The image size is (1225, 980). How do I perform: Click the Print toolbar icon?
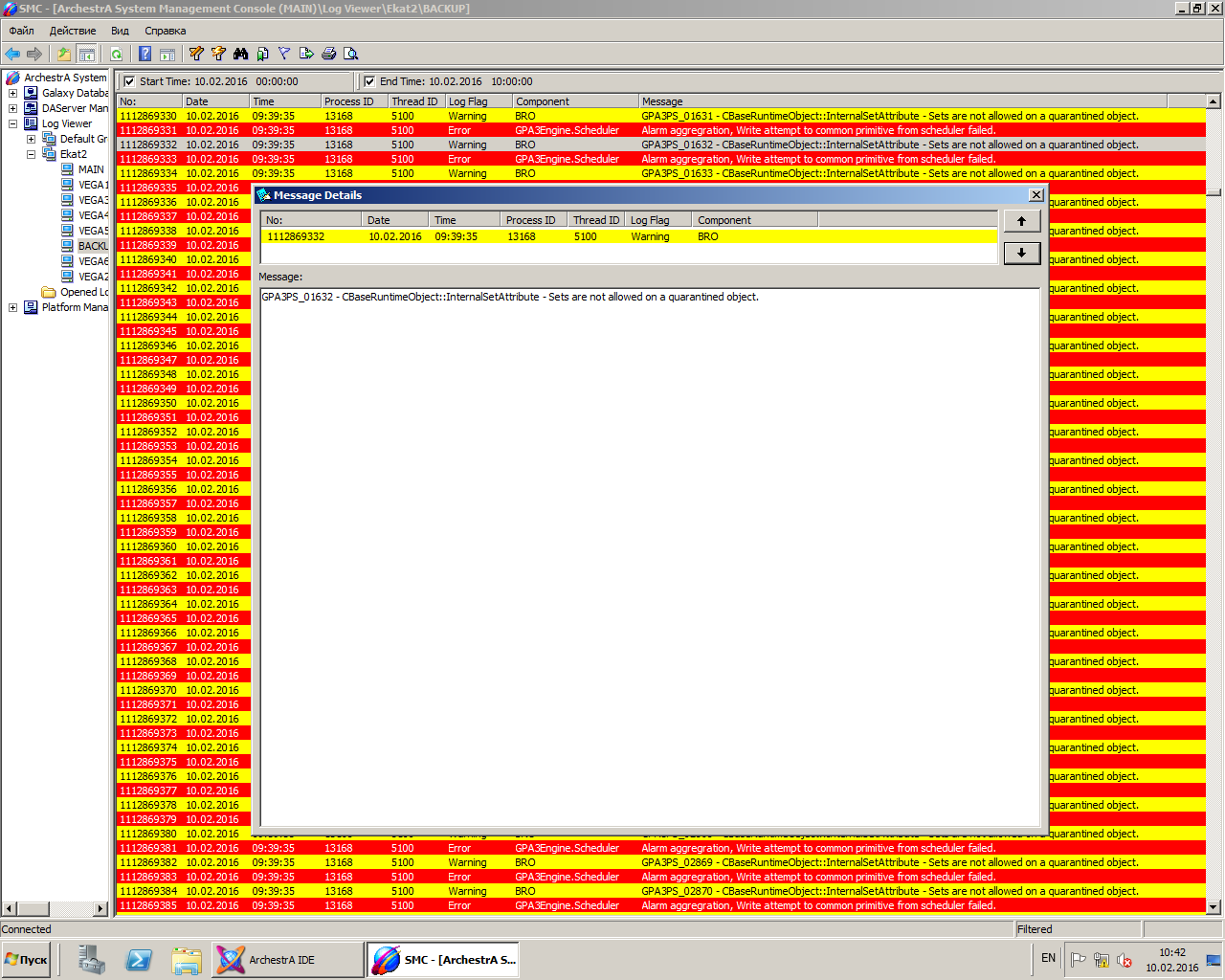coord(328,54)
